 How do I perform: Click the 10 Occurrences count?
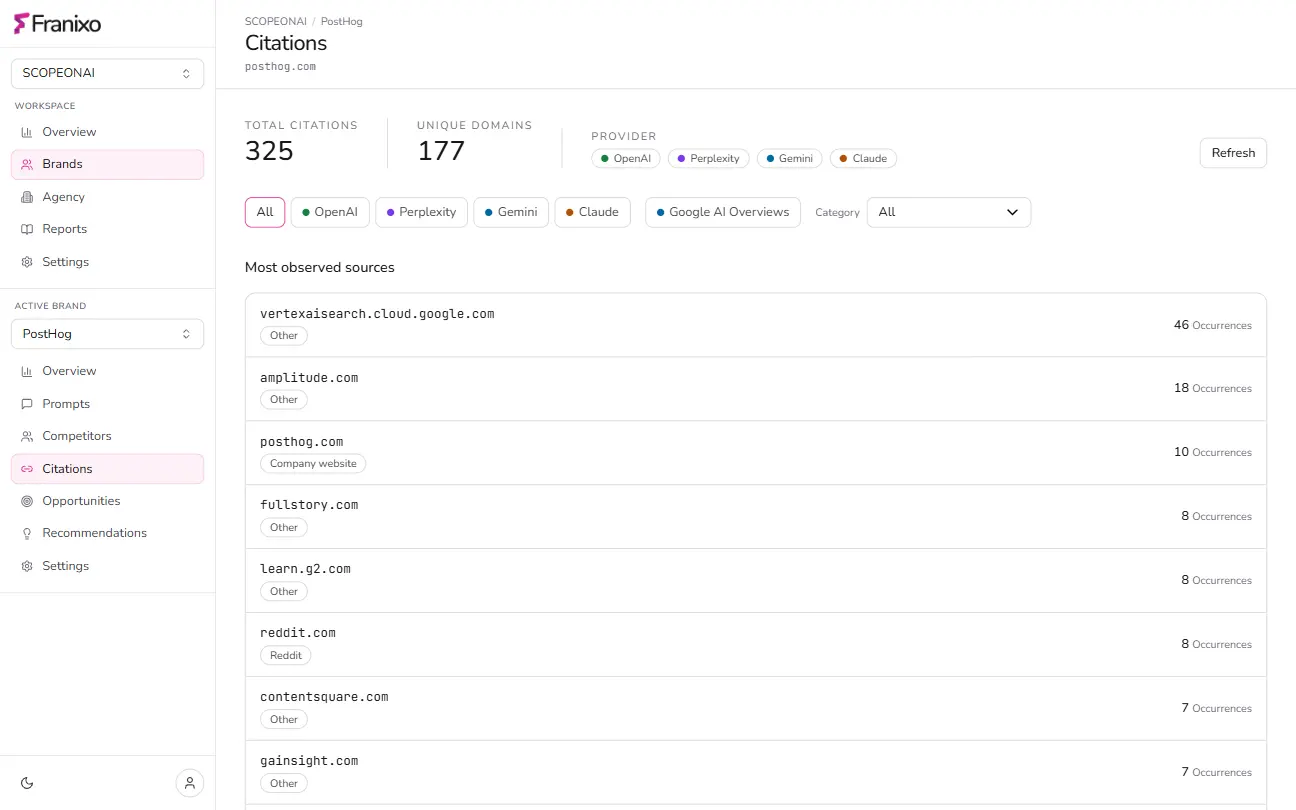click(1212, 452)
